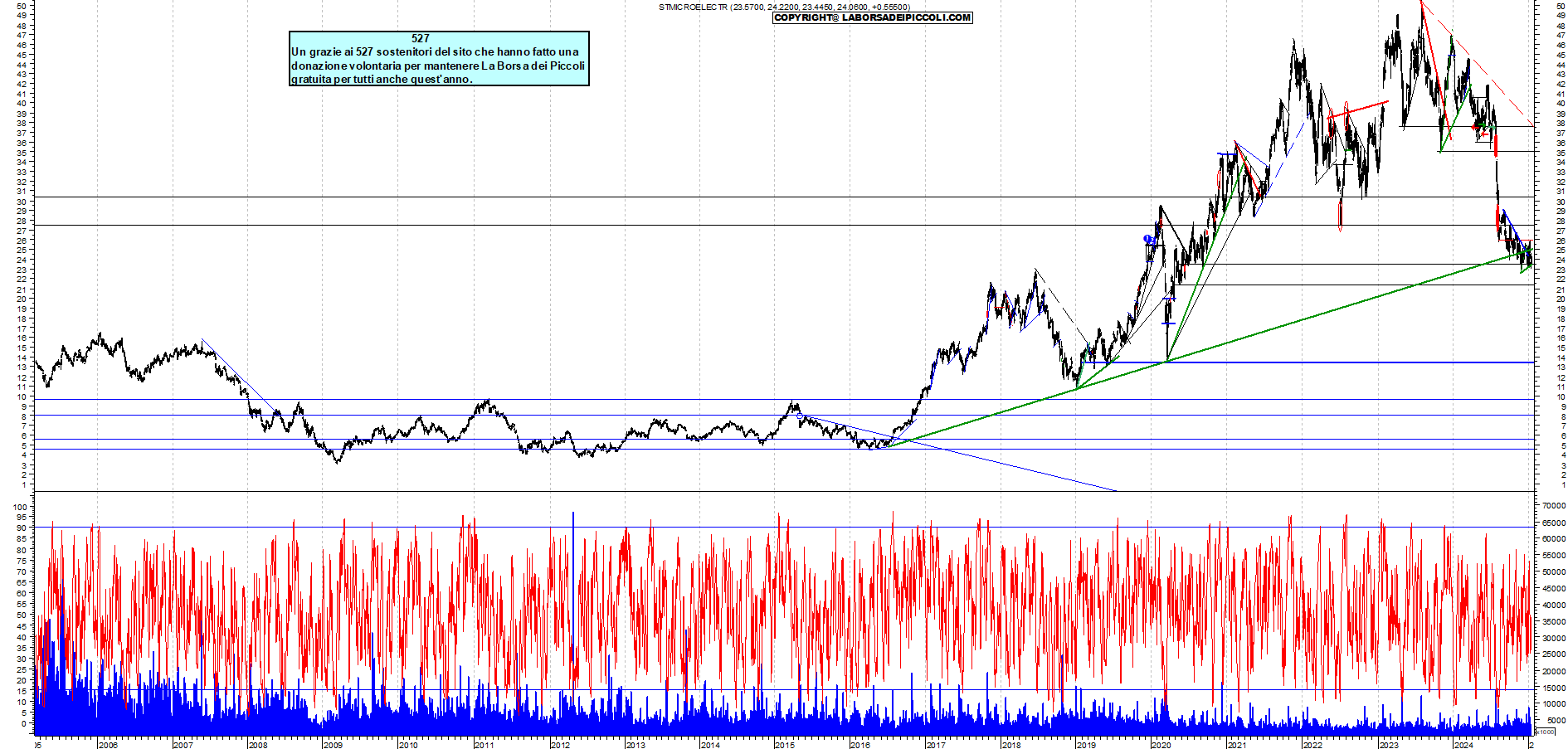Click the 65000 volume scale value

pos(1553,523)
